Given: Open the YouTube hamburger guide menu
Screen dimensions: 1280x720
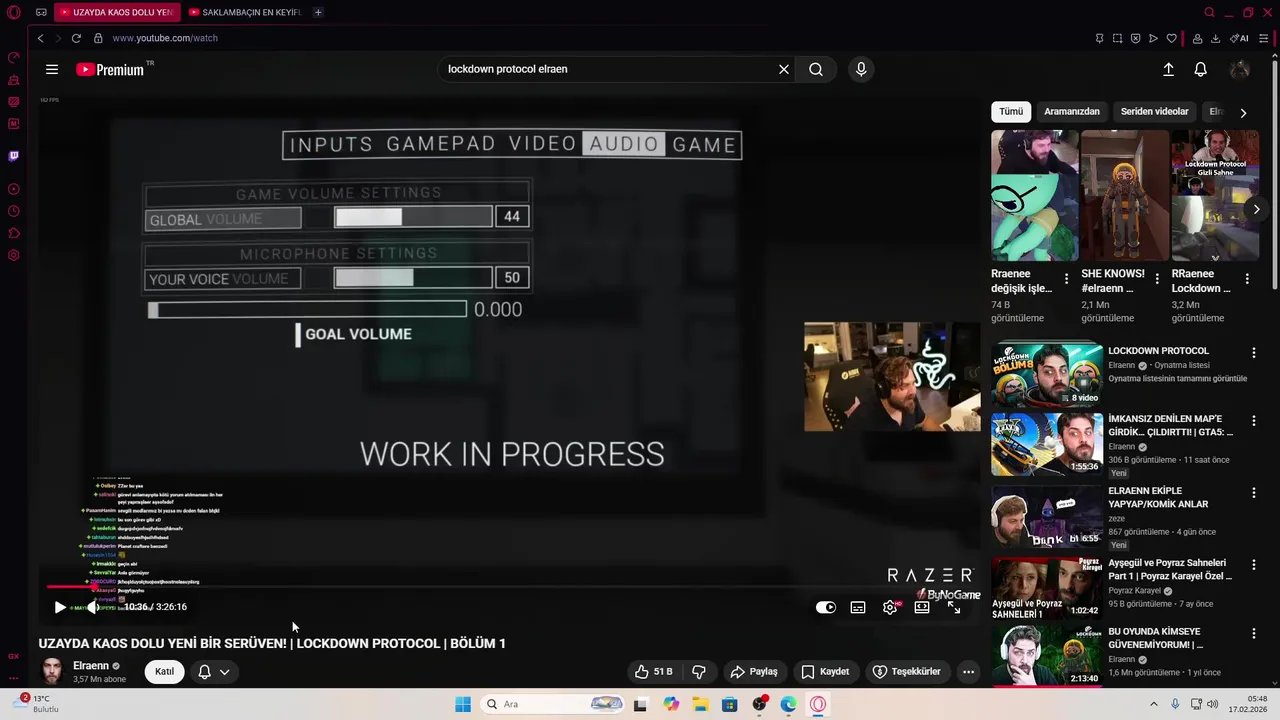Looking at the screenshot, I should (x=52, y=69).
